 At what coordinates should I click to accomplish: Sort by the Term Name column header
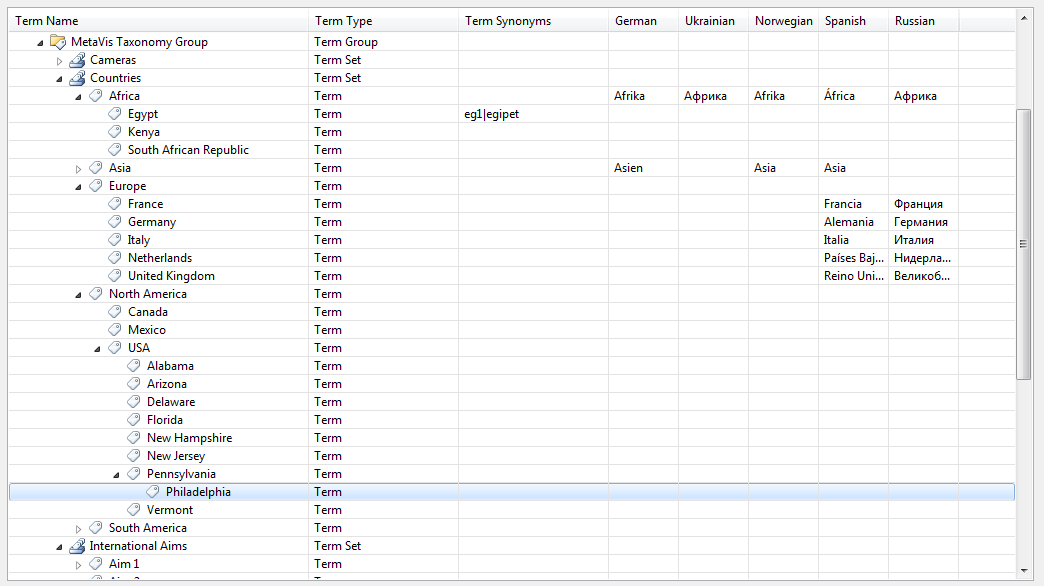coord(47,21)
